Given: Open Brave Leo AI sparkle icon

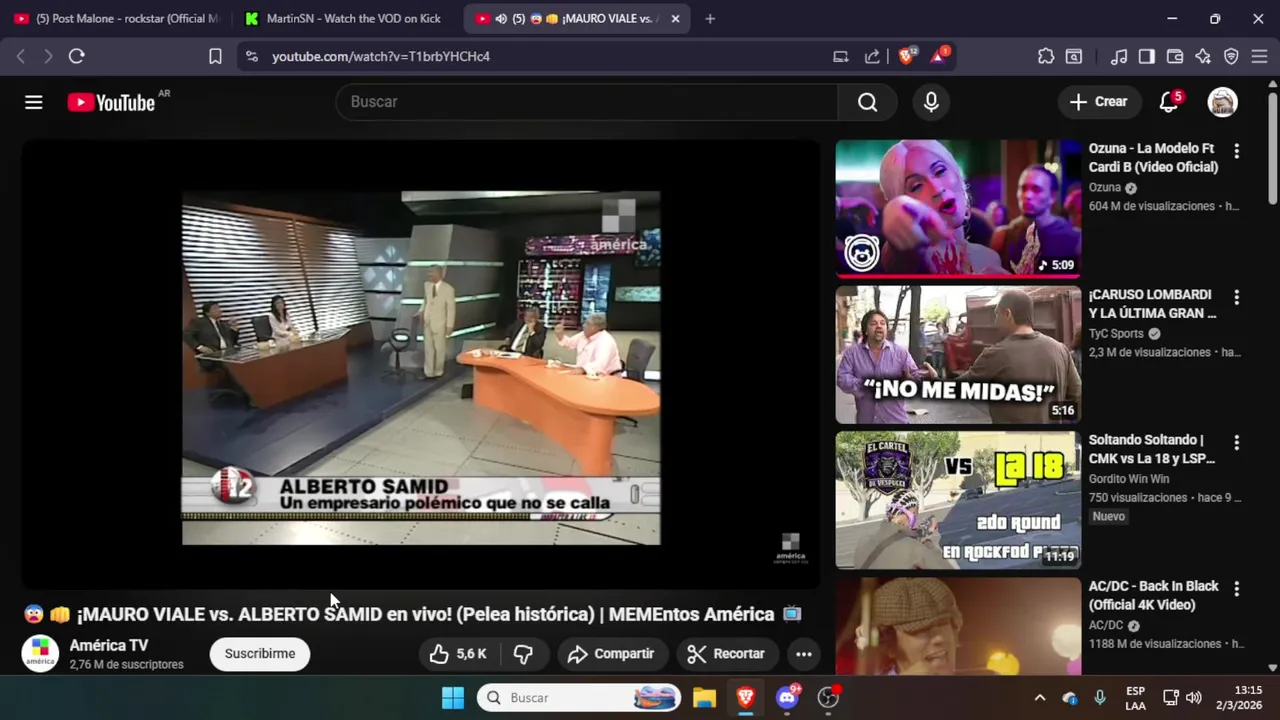Looking at the screenshot, I should click(1203, 57).
